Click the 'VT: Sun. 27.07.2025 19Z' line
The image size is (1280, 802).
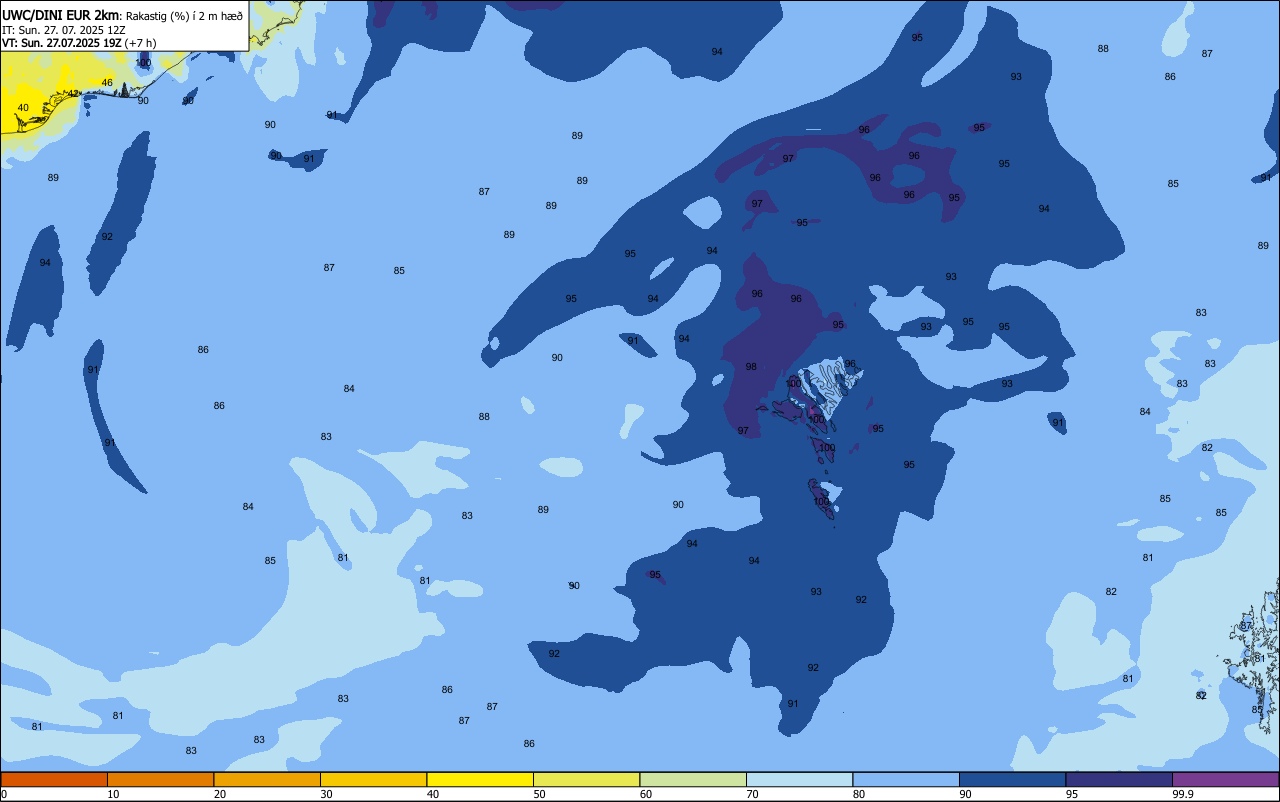coord(61,42)
